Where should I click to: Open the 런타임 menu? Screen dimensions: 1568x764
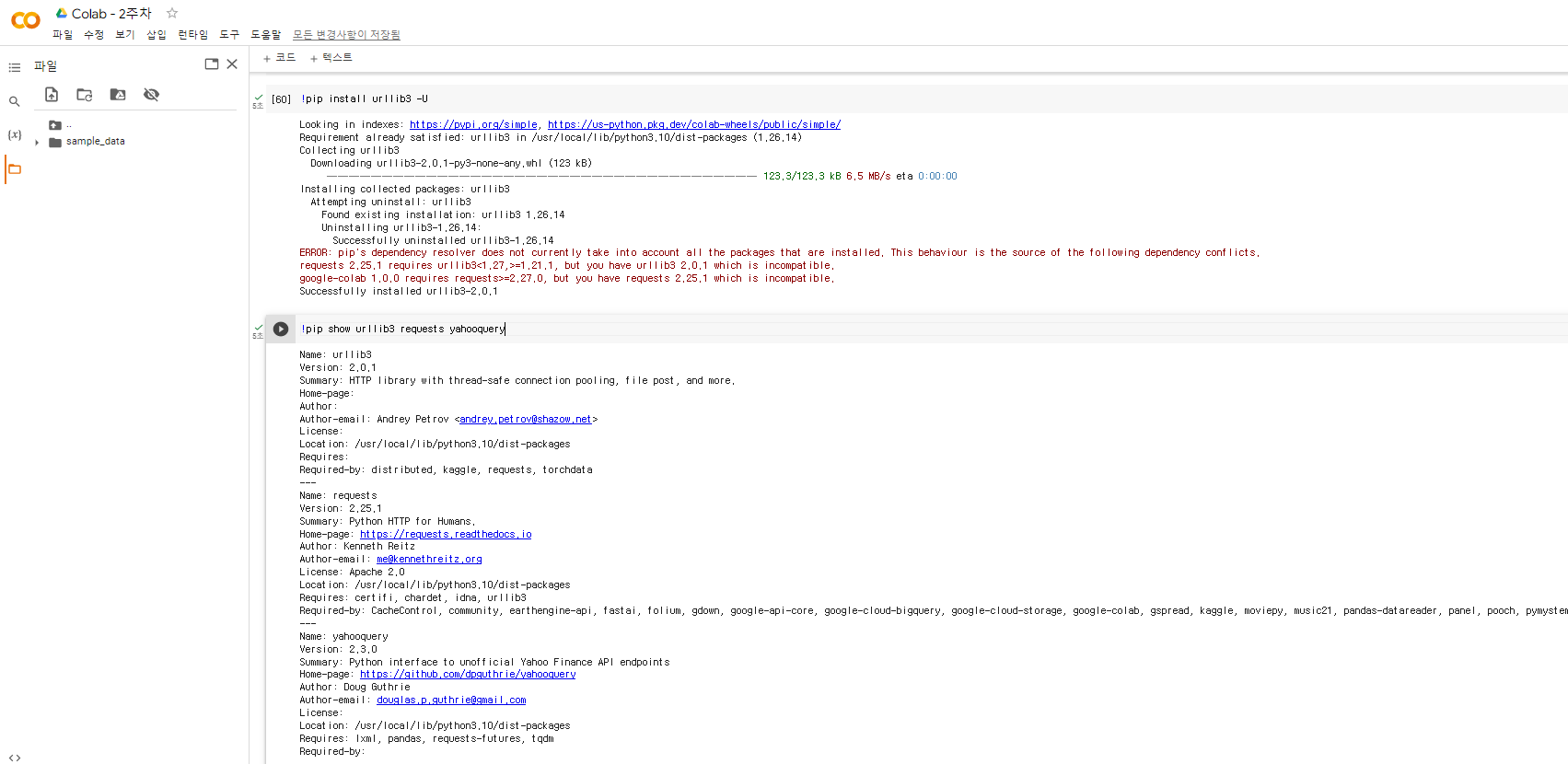tap(193, 35)
